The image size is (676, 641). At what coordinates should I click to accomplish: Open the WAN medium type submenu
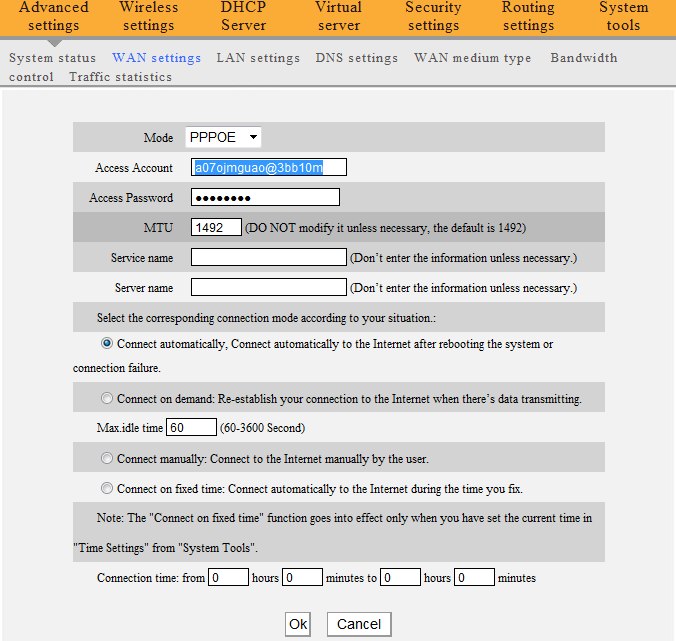click(x=473, y=58)
